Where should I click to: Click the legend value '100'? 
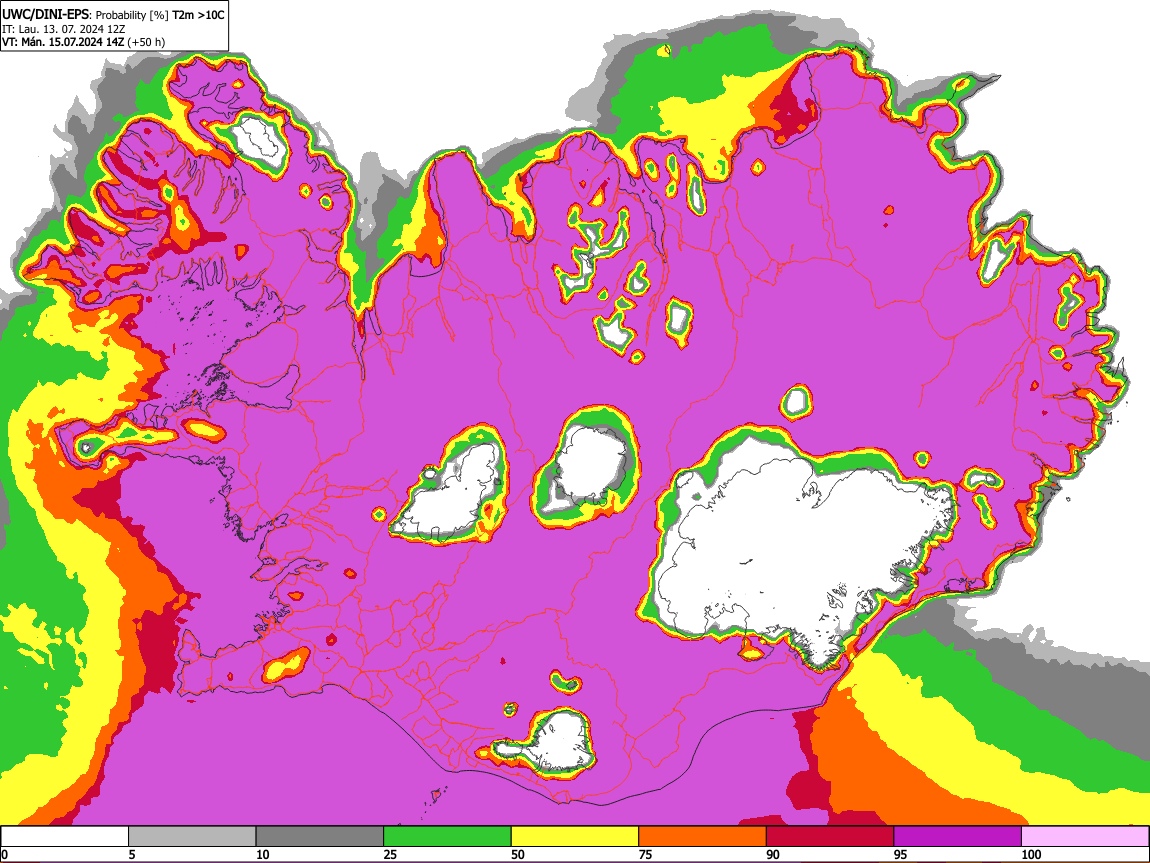click(x=1031, y=854)
